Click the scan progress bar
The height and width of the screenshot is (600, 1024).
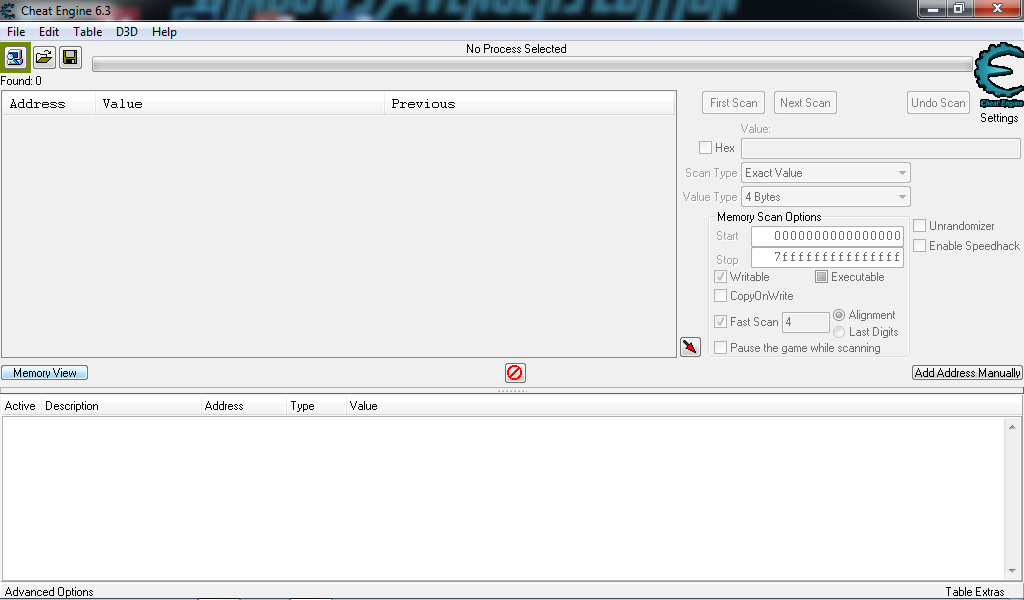pyautogui.click(x=533, y=64)
